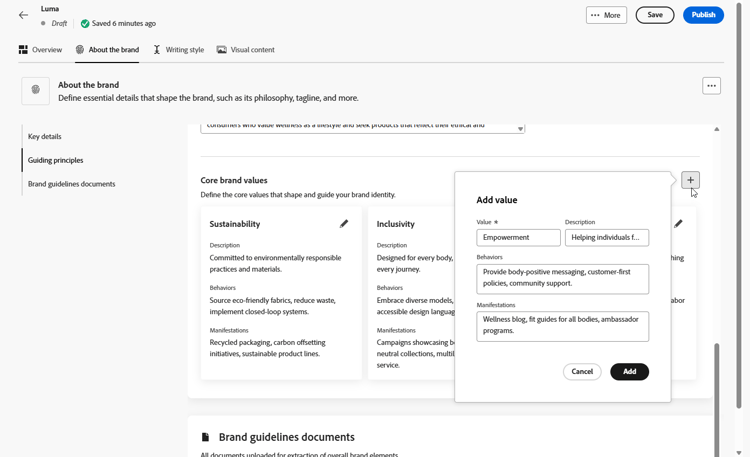Image resolution: width=750 pixels, height=457 pixels.
Task: Click the plus icon to add value
Action: [690, 180]
